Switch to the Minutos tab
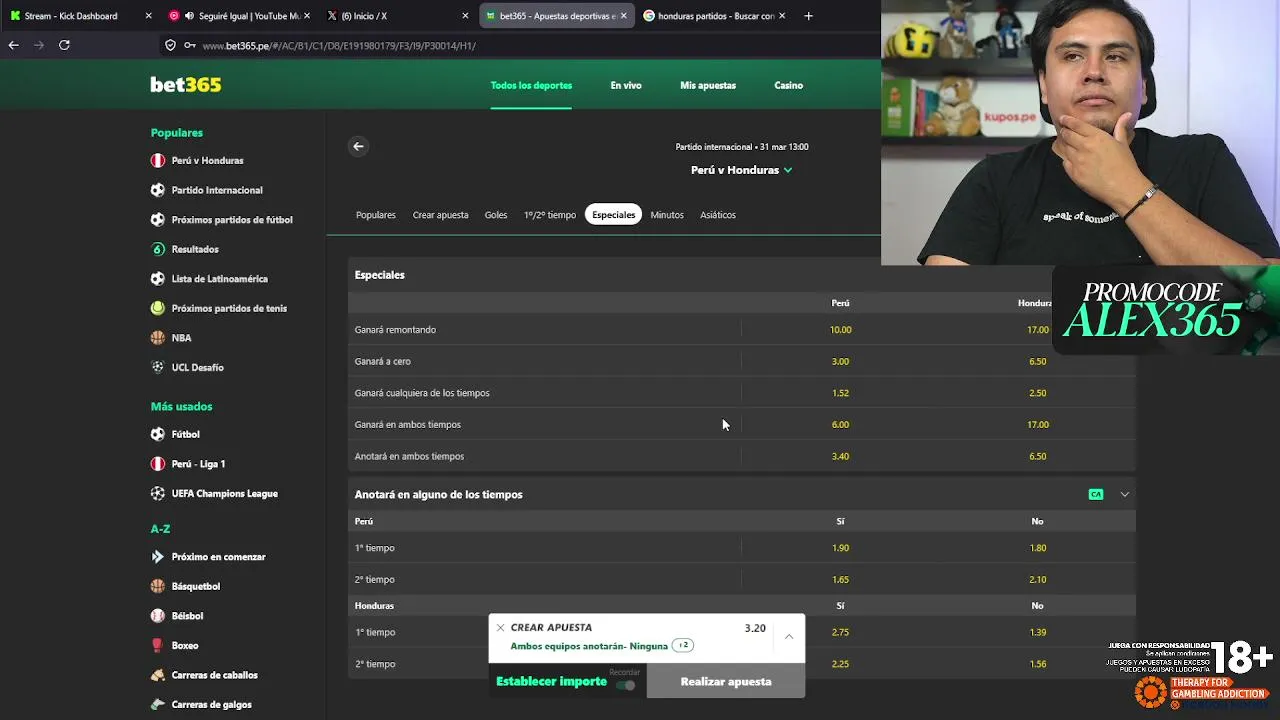The image size is (1280, 720). (667, 215)
